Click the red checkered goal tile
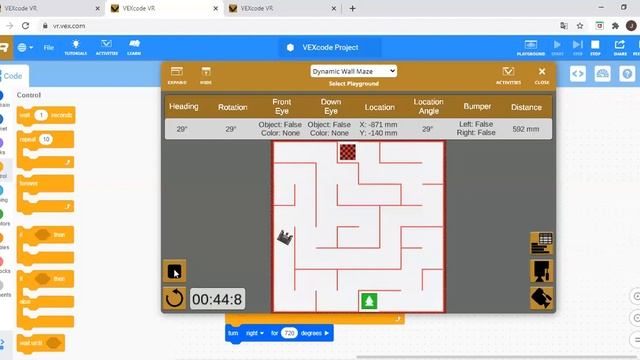Image resolution: width=640 pixels, height=360 pixels. coord(348,152)
